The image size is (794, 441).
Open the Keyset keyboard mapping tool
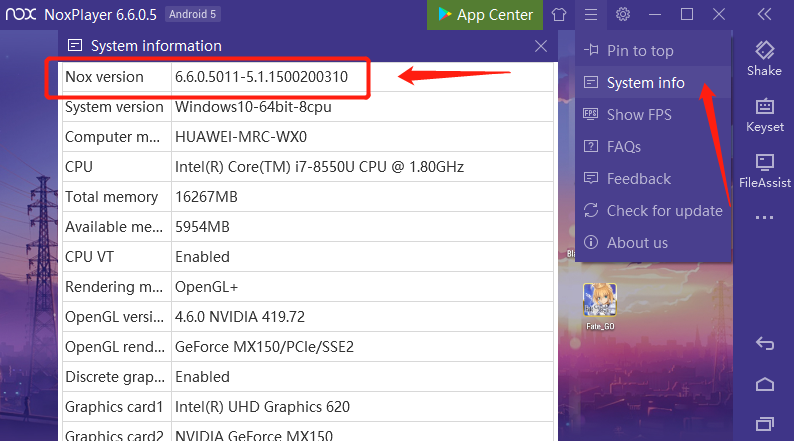[x=765, y=115]
